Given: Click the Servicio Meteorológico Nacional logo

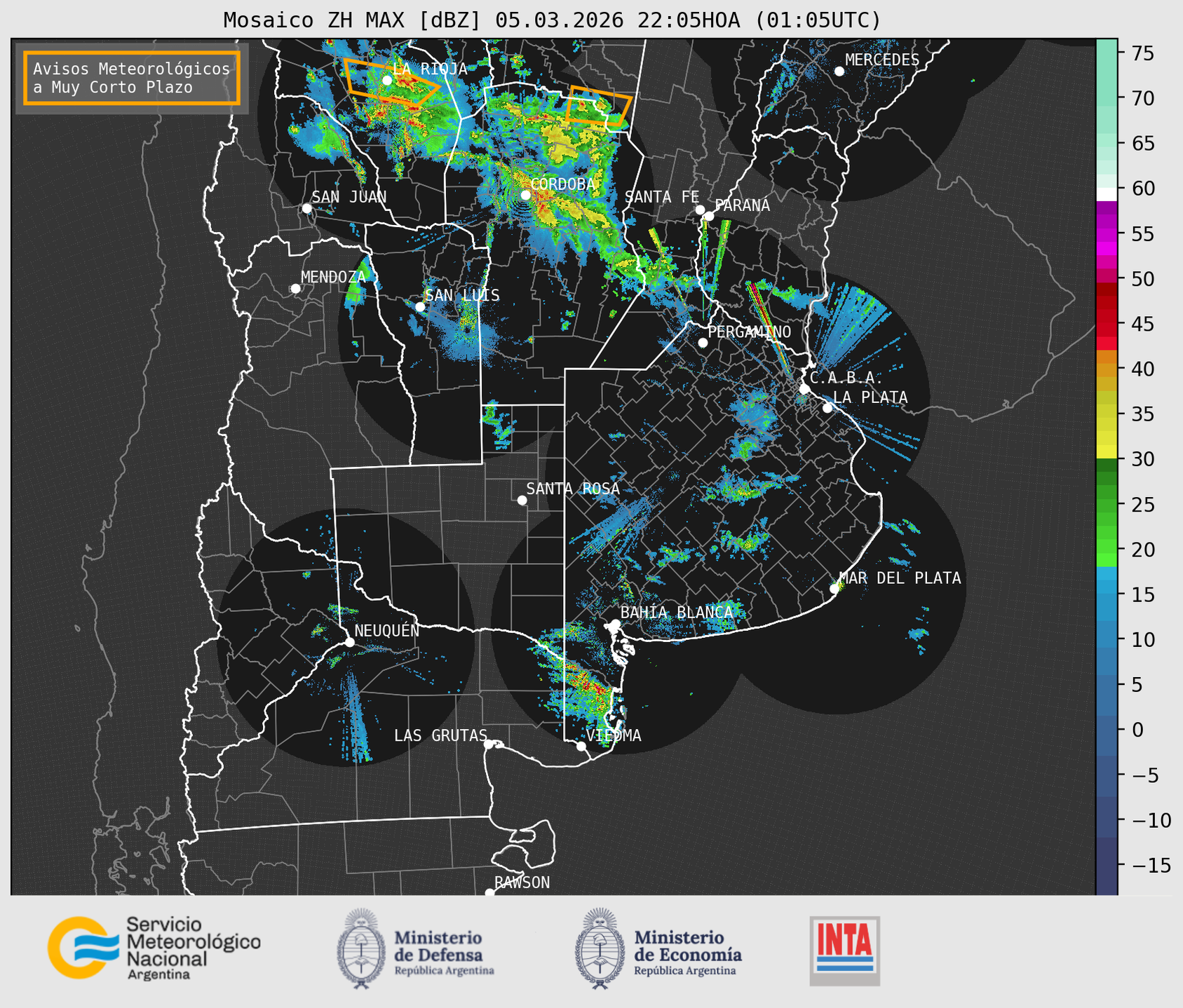Looking at the screenshot, I should click(x=154, y=948).
